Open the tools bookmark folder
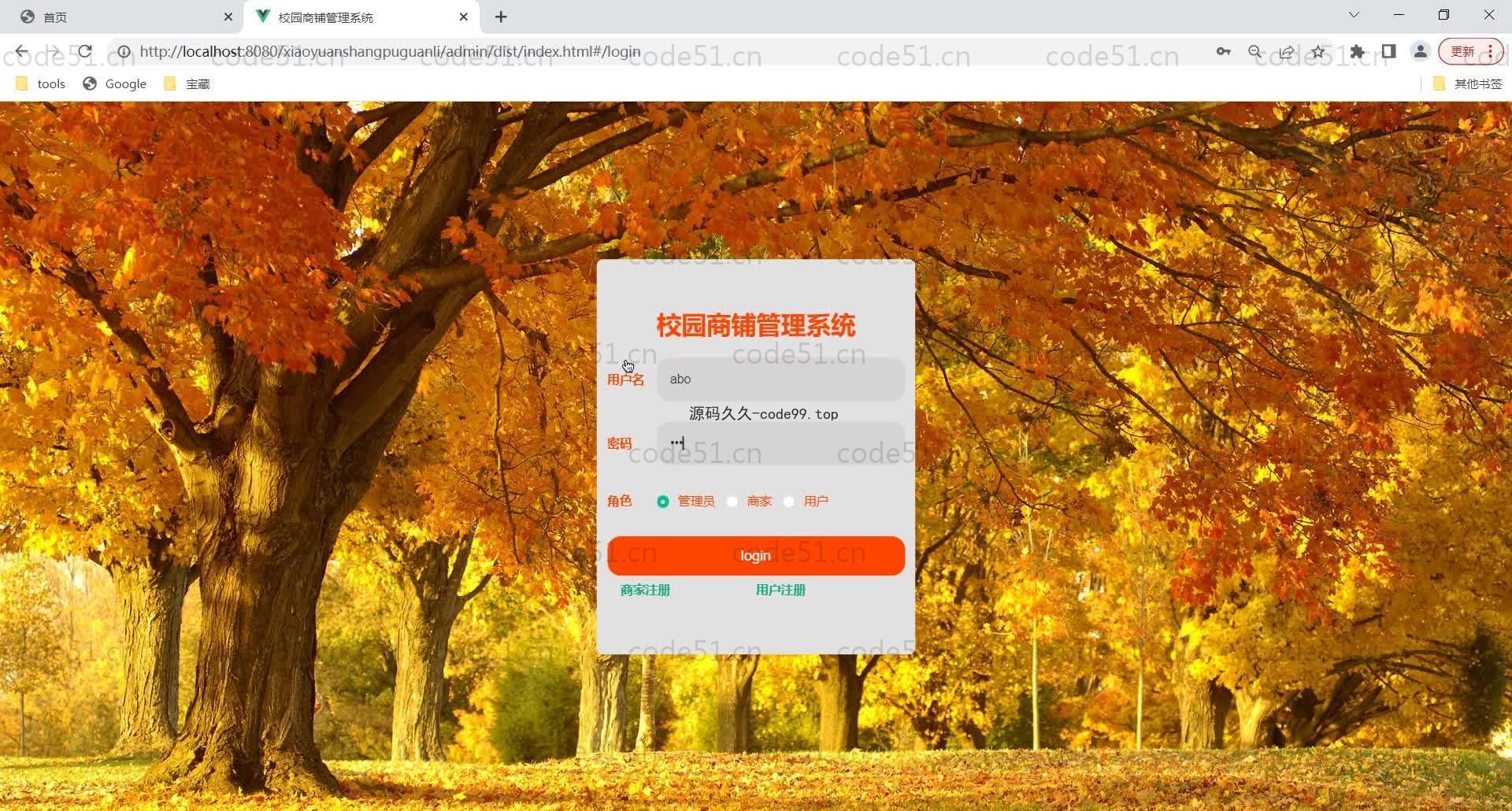This screenshot has width=1512, height=811. click(x=41, y=83)
